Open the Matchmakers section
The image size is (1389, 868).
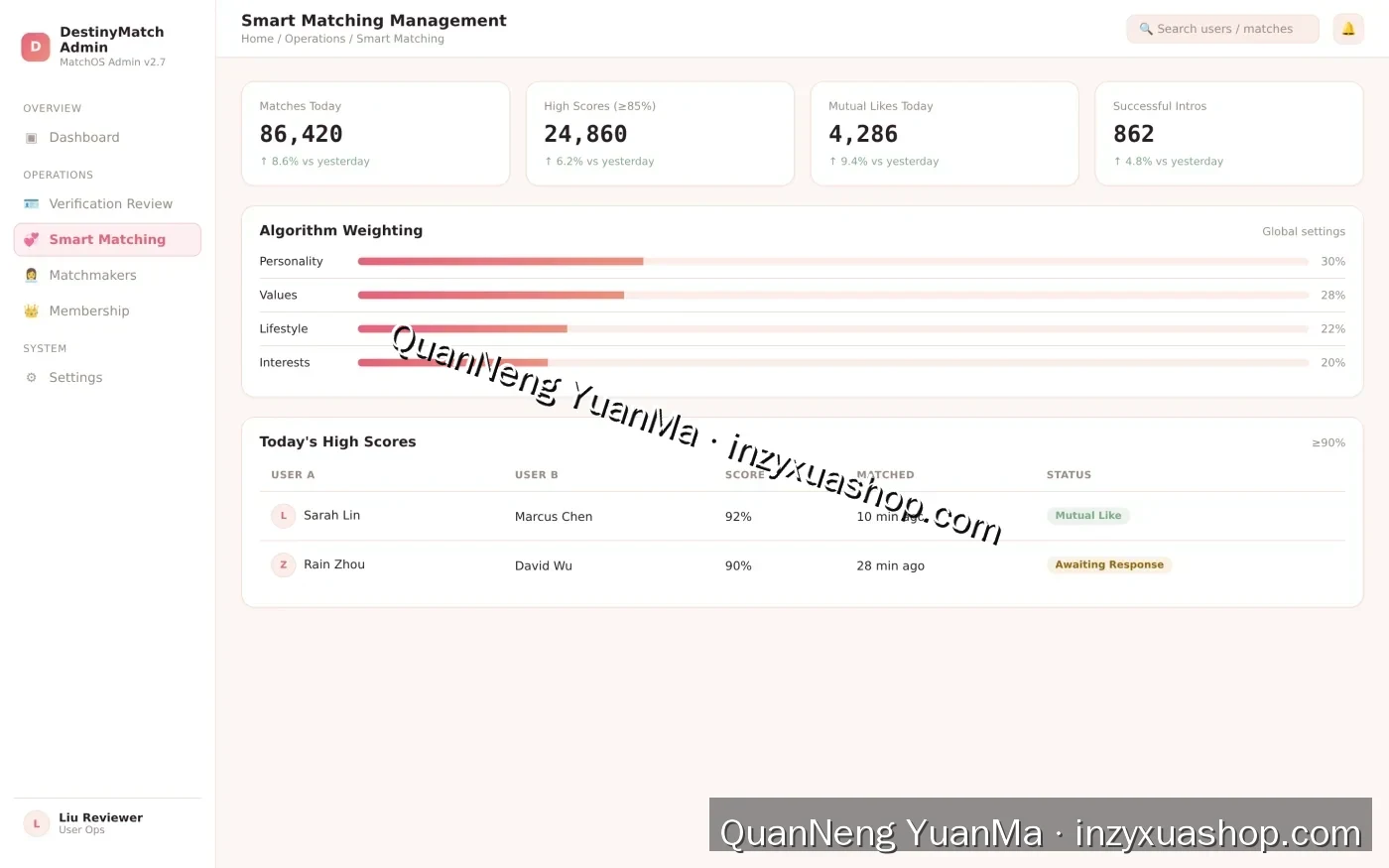[x=107, y=276]
